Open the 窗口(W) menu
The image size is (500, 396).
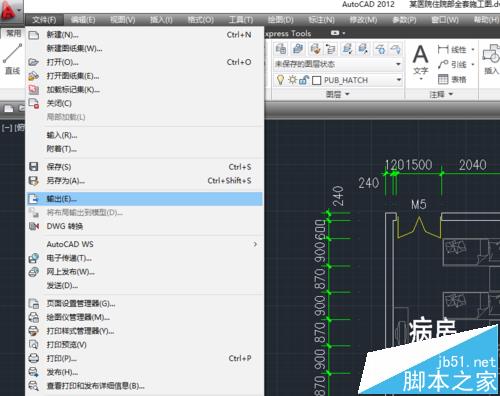pos(445,20)
